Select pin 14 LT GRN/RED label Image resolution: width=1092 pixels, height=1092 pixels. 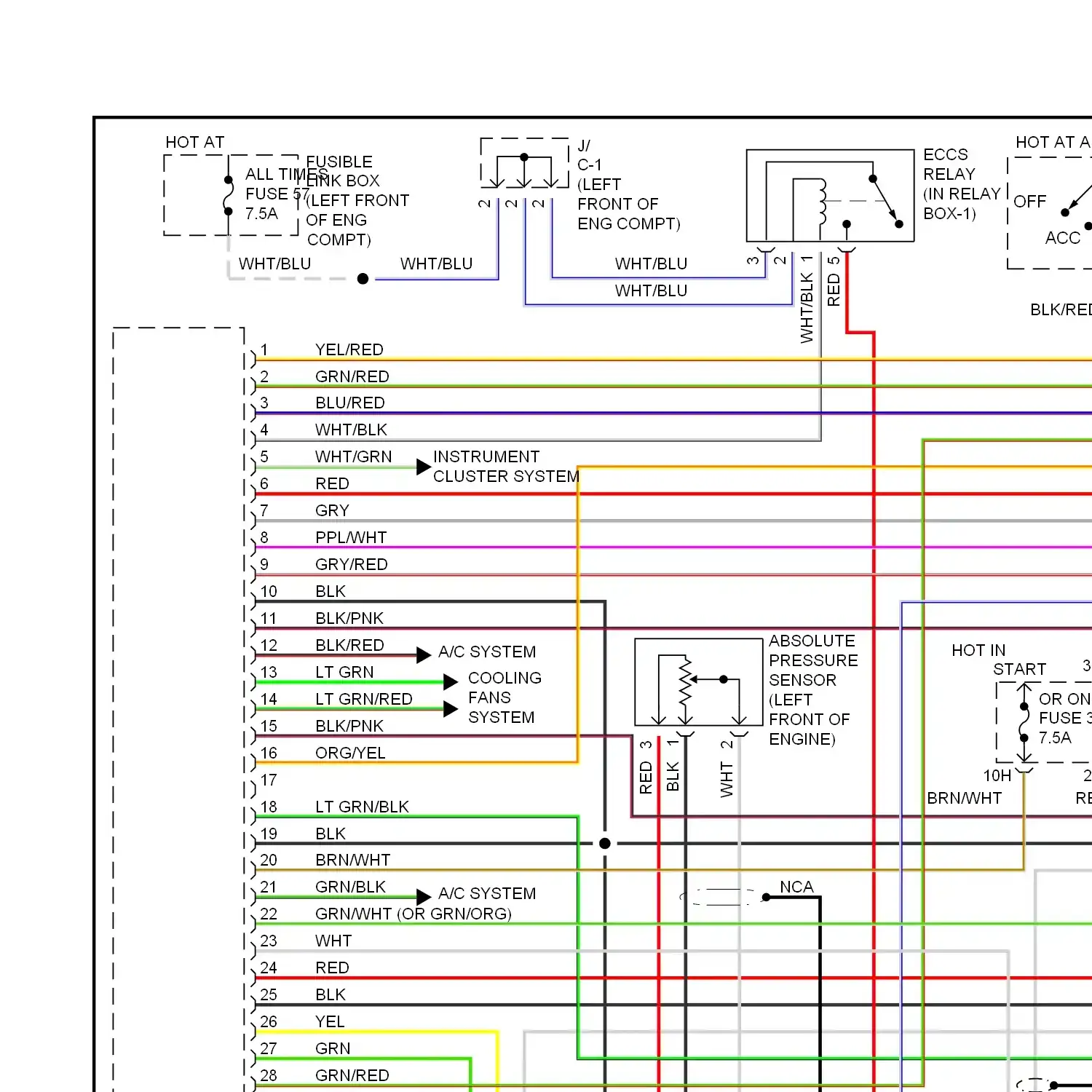pos(363,699)
